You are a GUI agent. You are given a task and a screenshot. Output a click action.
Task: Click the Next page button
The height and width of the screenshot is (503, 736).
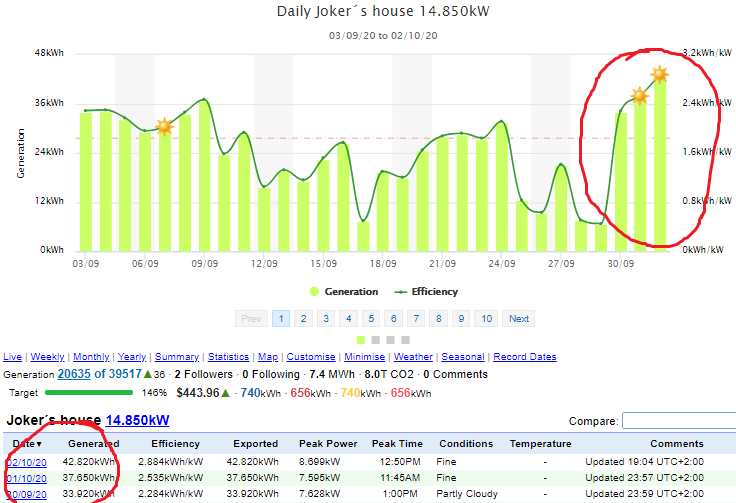pos(519,319)
